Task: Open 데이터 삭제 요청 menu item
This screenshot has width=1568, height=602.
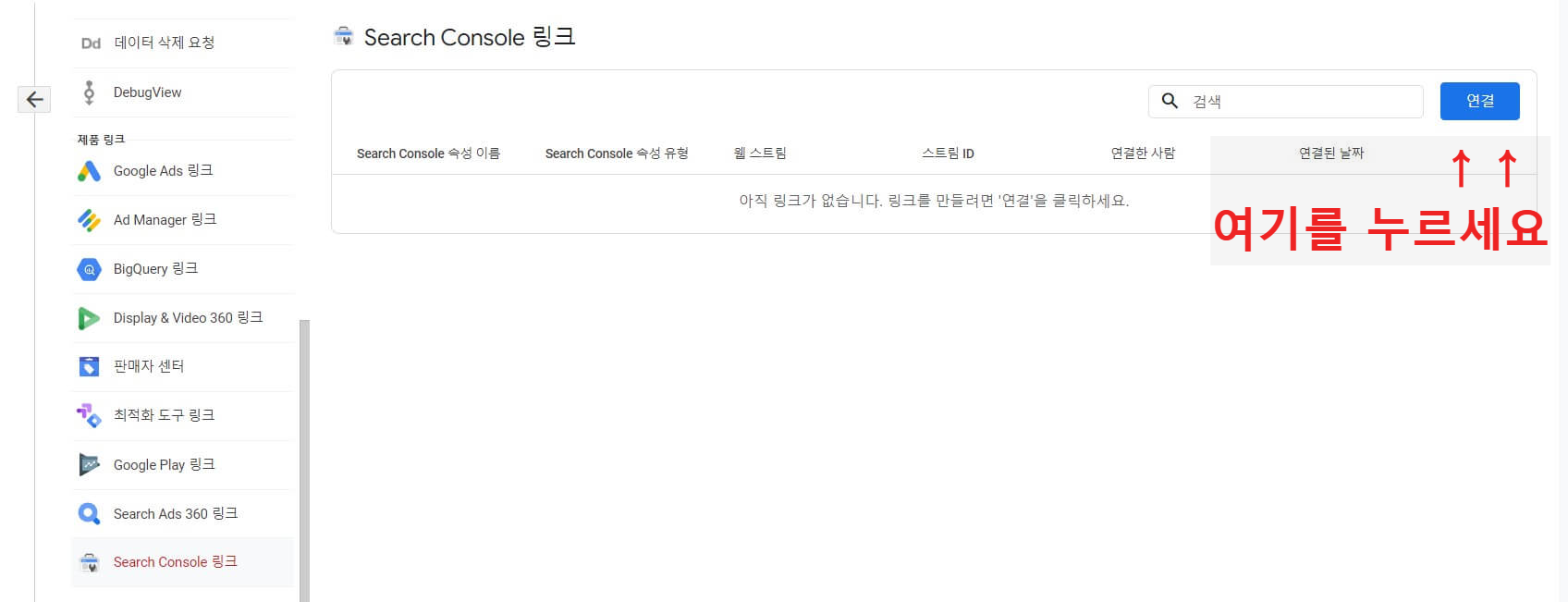Action: tap(183, 43)
